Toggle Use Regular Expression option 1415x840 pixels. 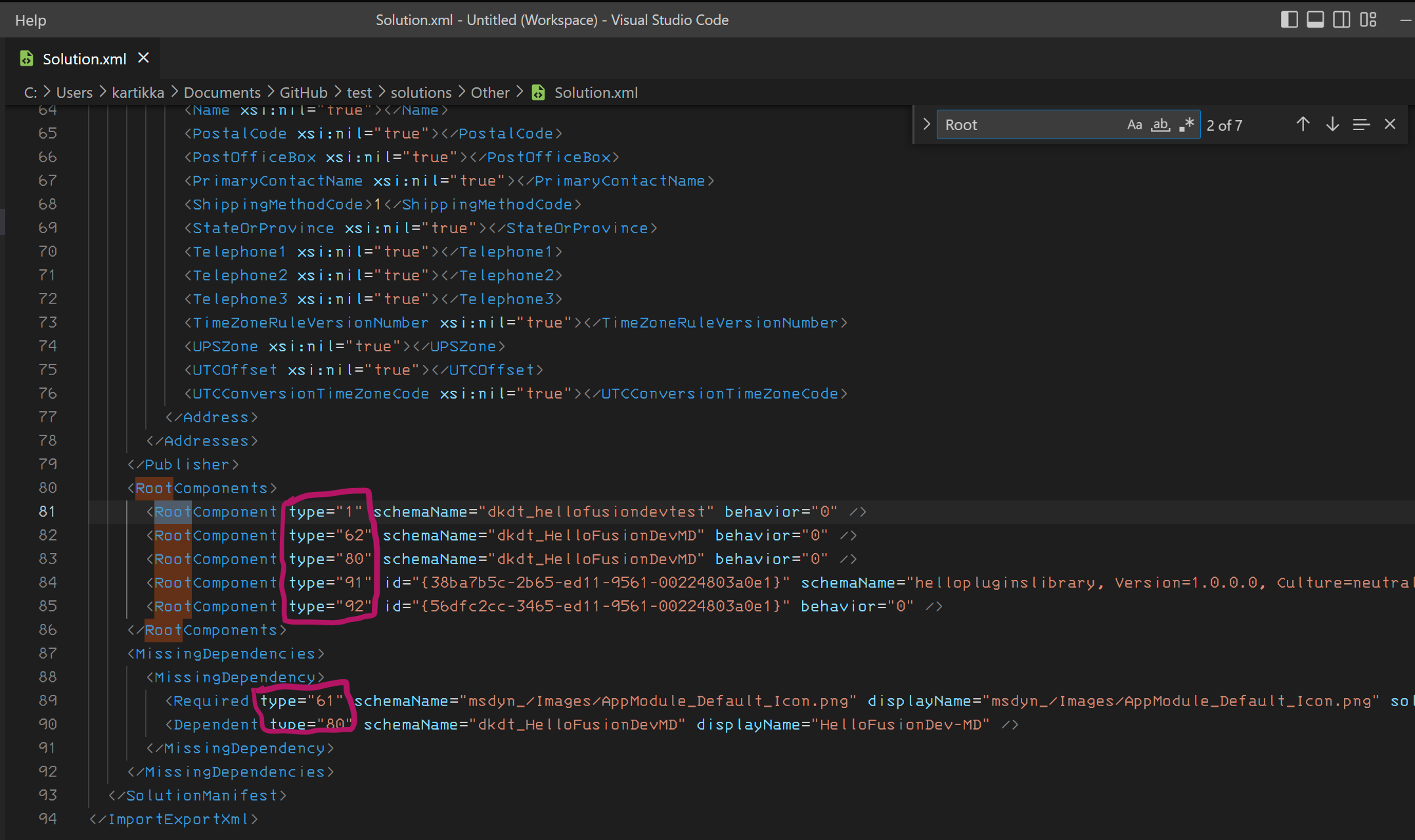tap(1186, 125)
